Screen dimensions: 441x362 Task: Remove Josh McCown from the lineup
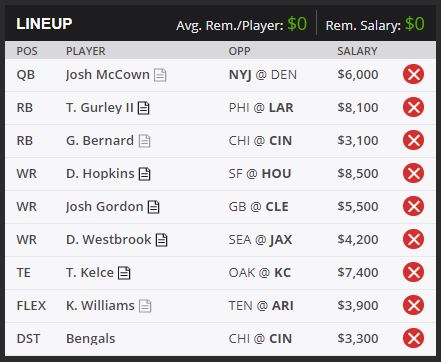click(x=413, y=74)
